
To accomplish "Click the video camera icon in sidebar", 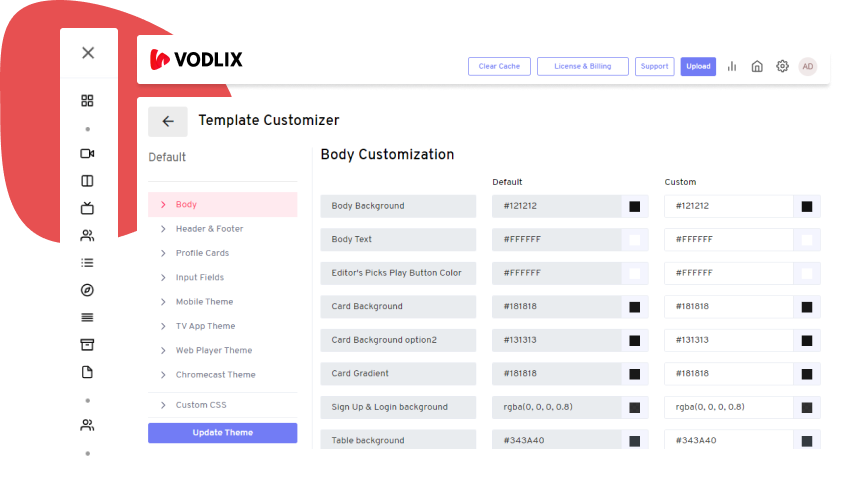I will [x=87, y=154].
